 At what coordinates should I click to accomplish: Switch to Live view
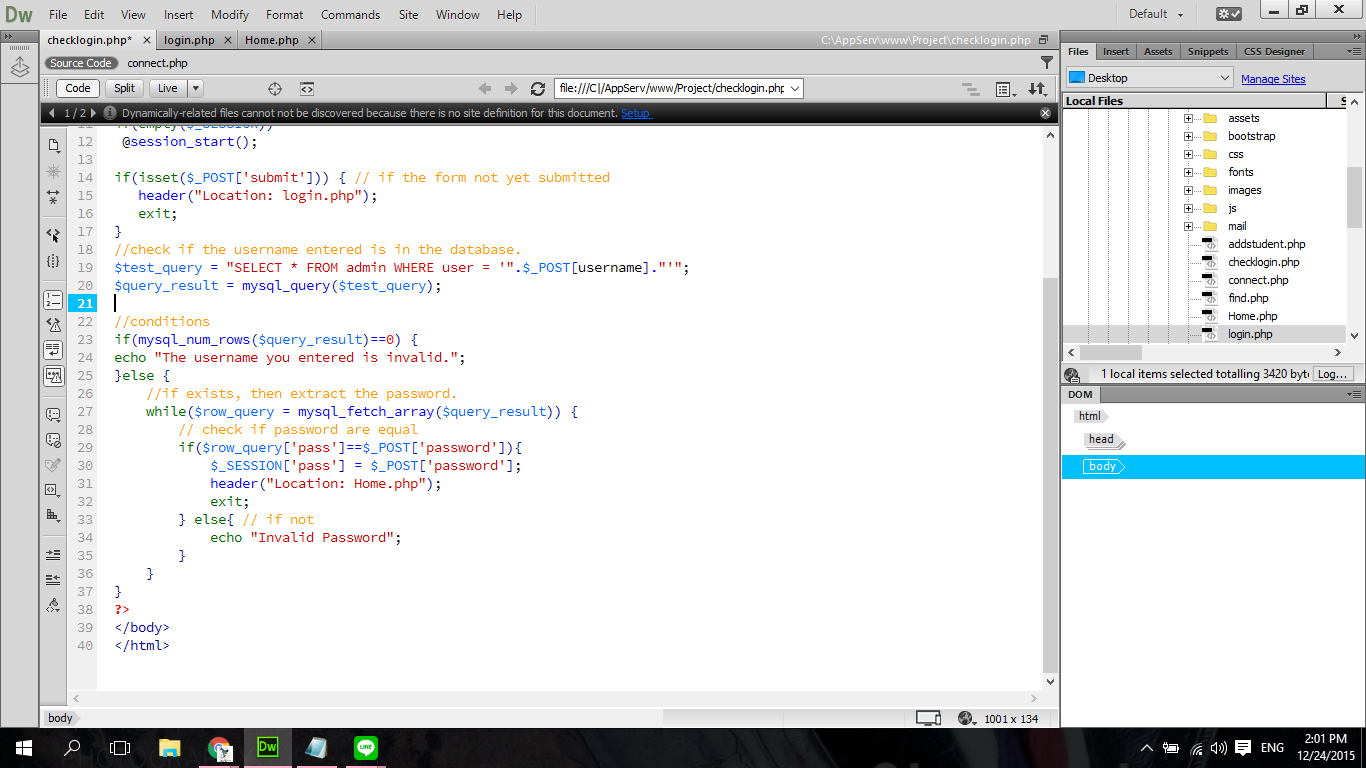(168, 88)
